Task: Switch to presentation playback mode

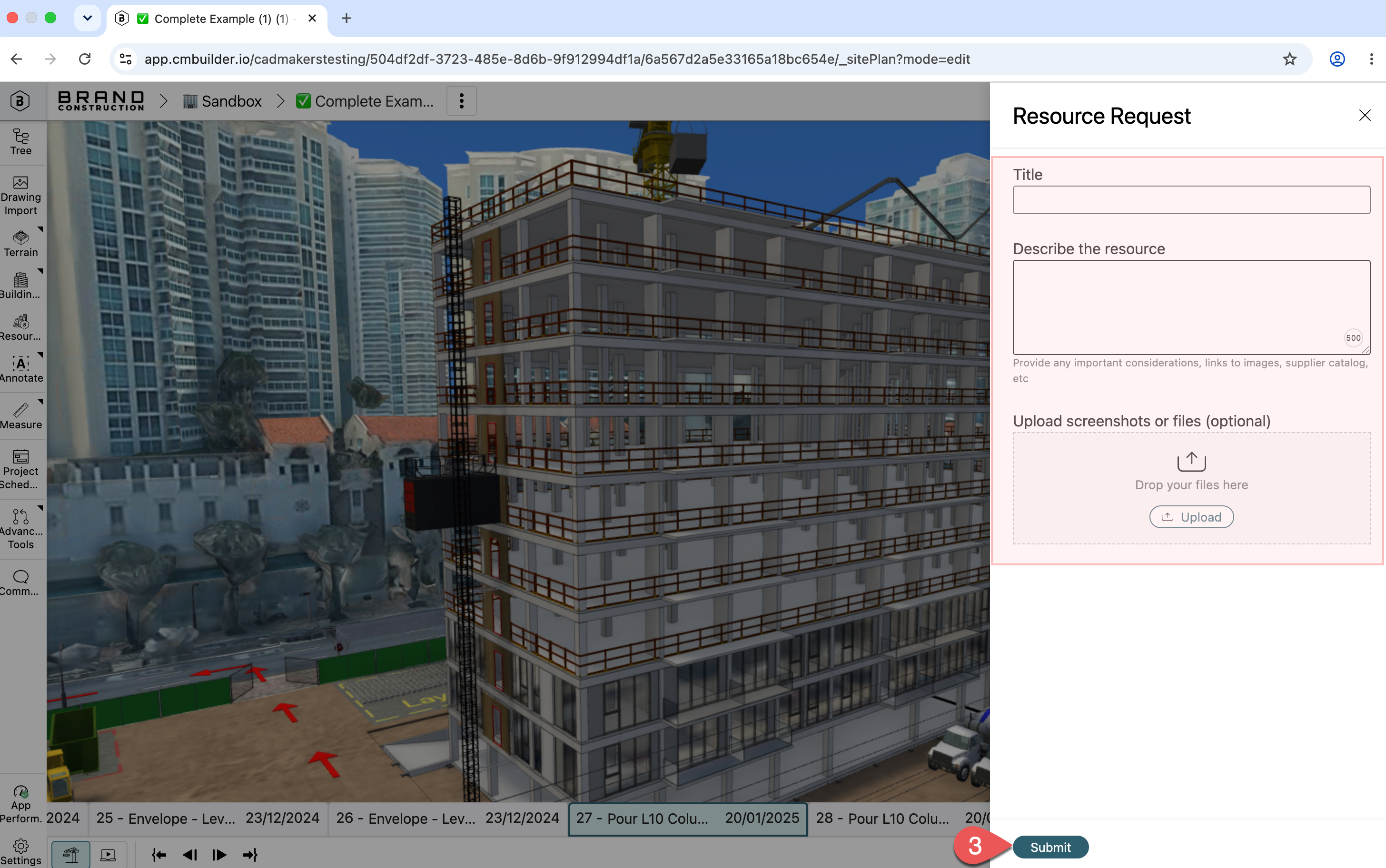Action: point(108,855)
